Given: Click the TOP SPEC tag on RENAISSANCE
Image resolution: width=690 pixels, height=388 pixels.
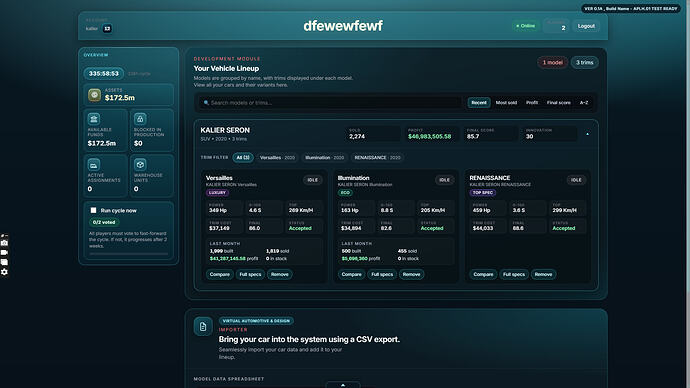Looking at the screenshot, I should (x=483, y=192).
